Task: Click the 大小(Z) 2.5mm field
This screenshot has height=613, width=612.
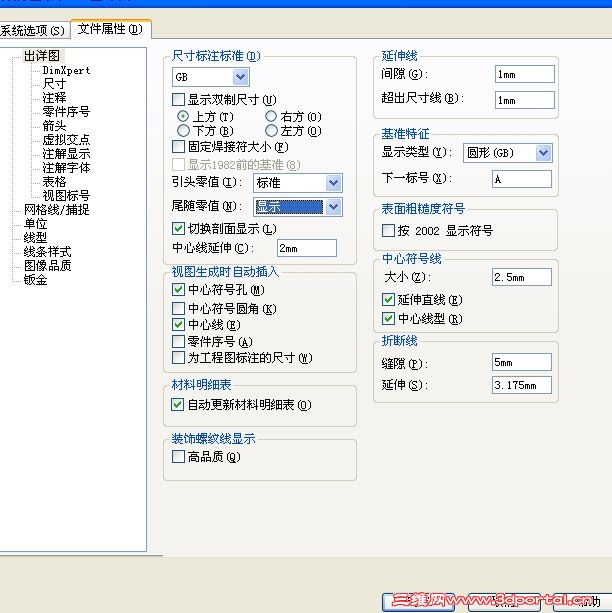Action: (x=522, y=277)
